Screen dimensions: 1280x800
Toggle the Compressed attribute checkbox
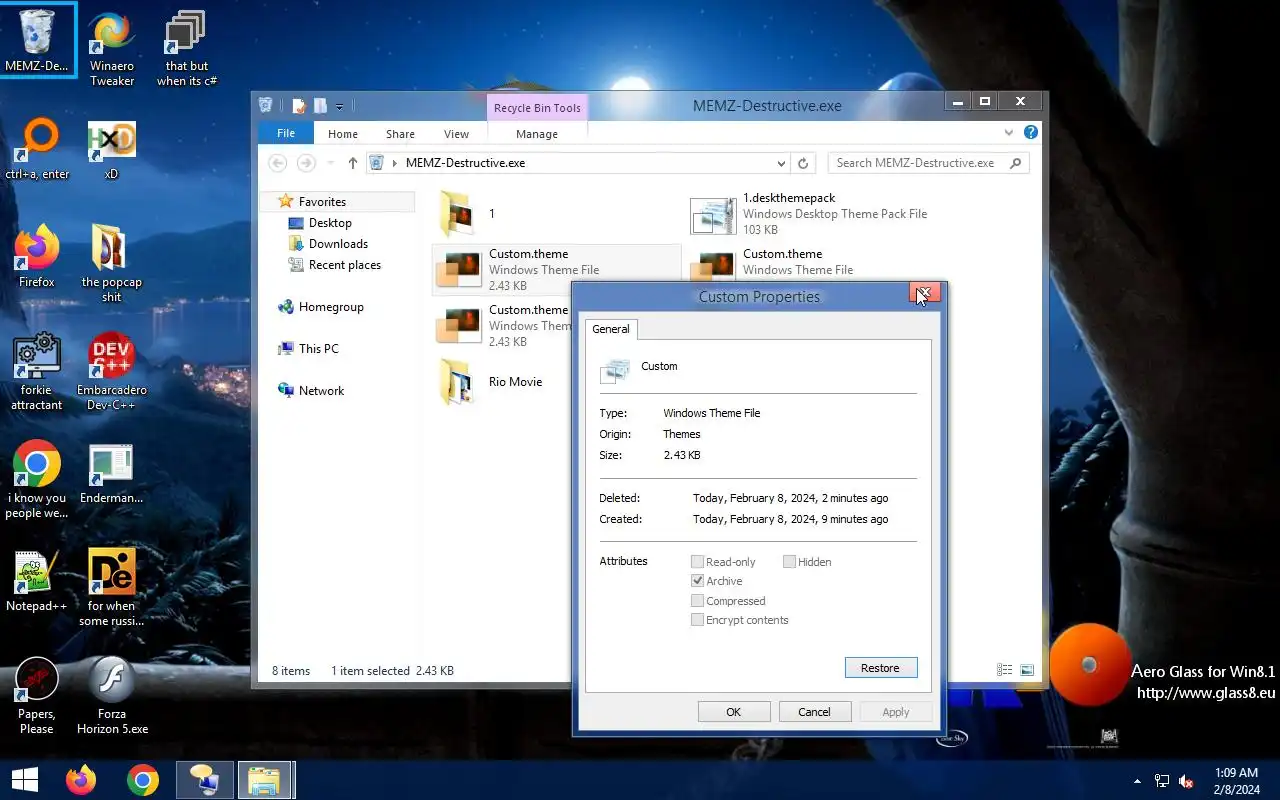tap(697, 601)
